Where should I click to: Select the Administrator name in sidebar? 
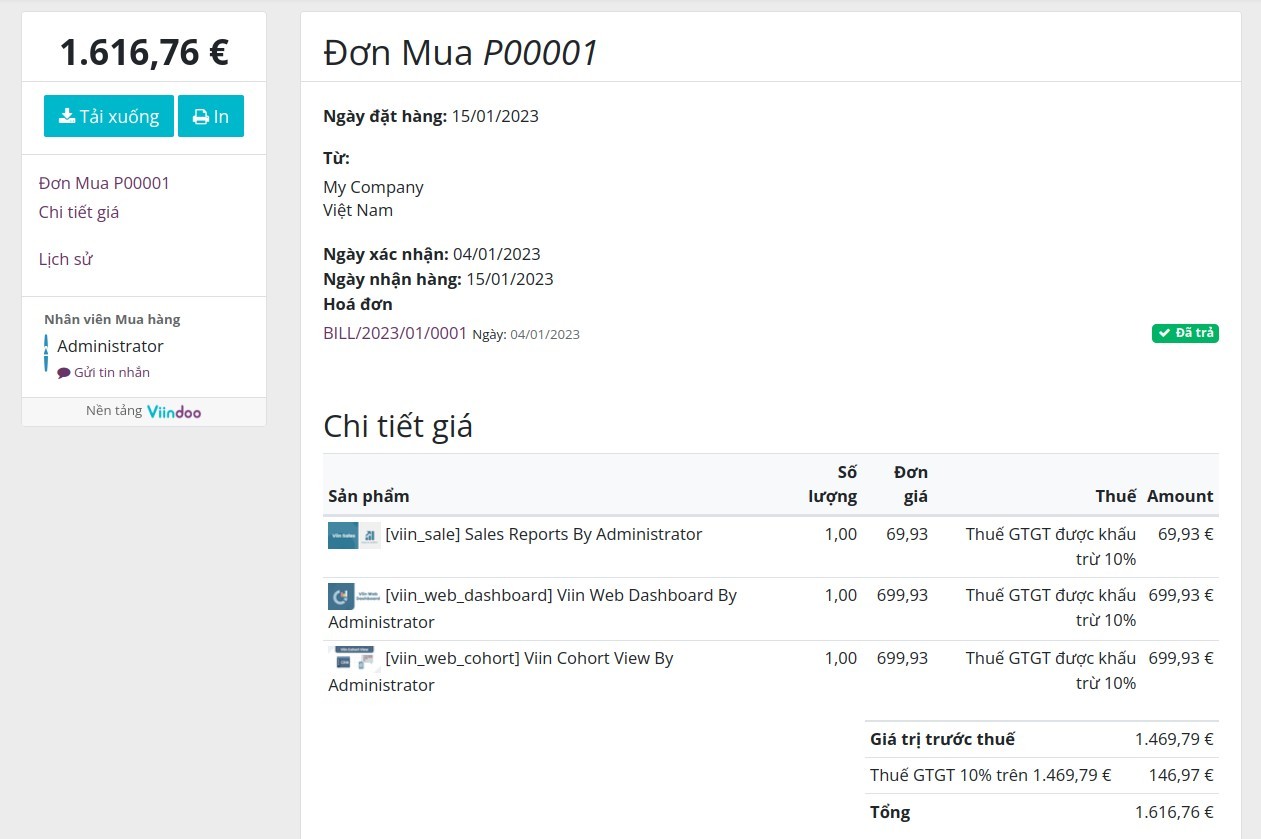[x=110, y=346]
